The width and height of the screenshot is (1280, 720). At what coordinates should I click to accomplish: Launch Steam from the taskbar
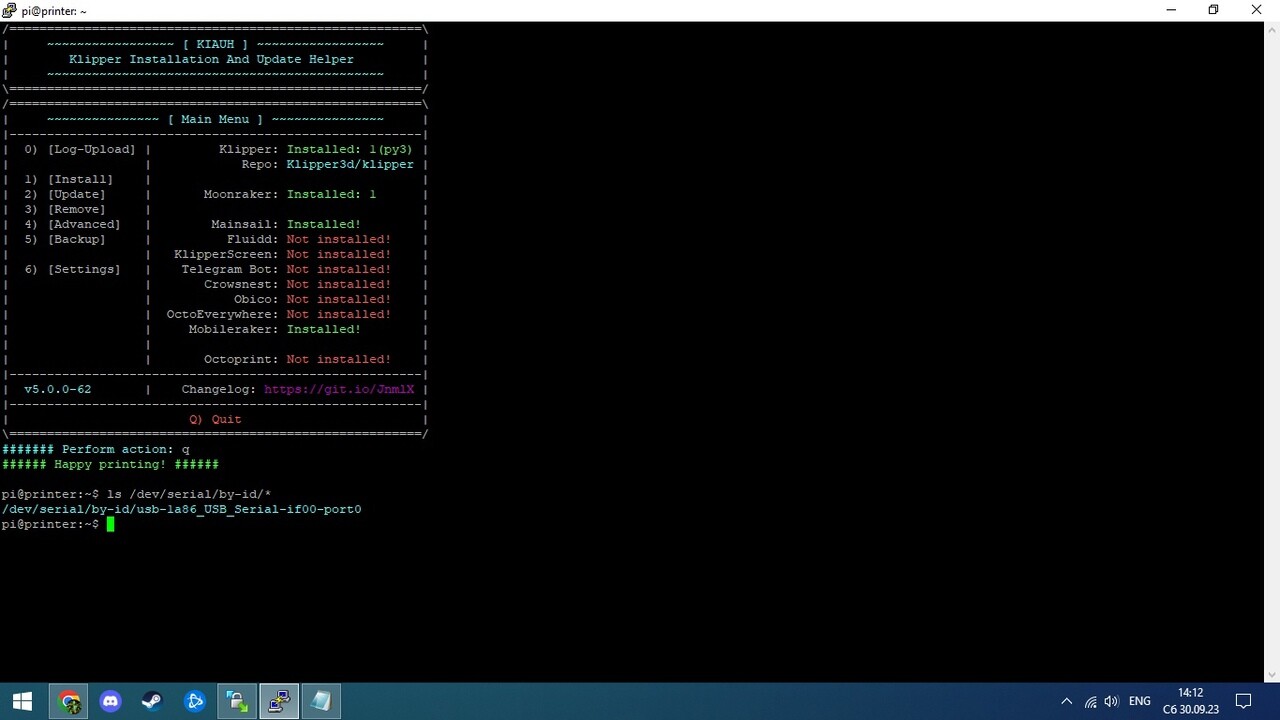point(152,701)
